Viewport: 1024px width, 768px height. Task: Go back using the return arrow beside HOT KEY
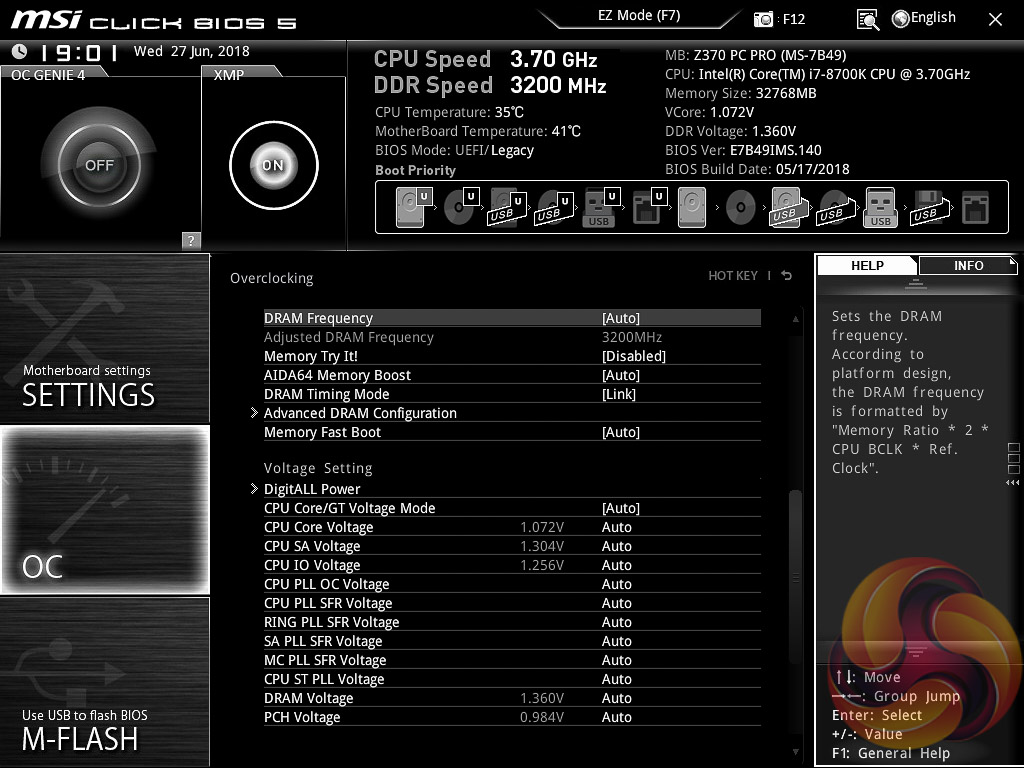click(787, 276)
